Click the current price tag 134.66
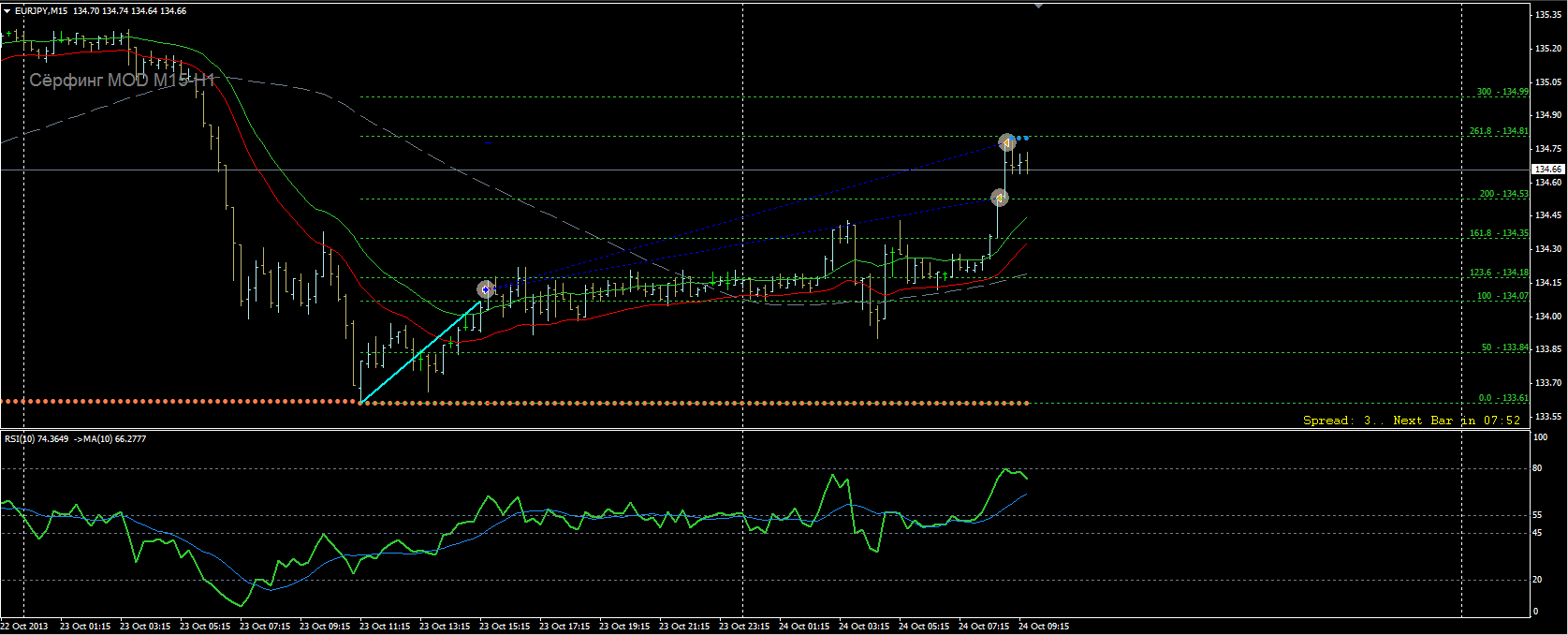The width and height of the screenshot is (1568, 635). pyautogui.click(x=1547, y=170)
